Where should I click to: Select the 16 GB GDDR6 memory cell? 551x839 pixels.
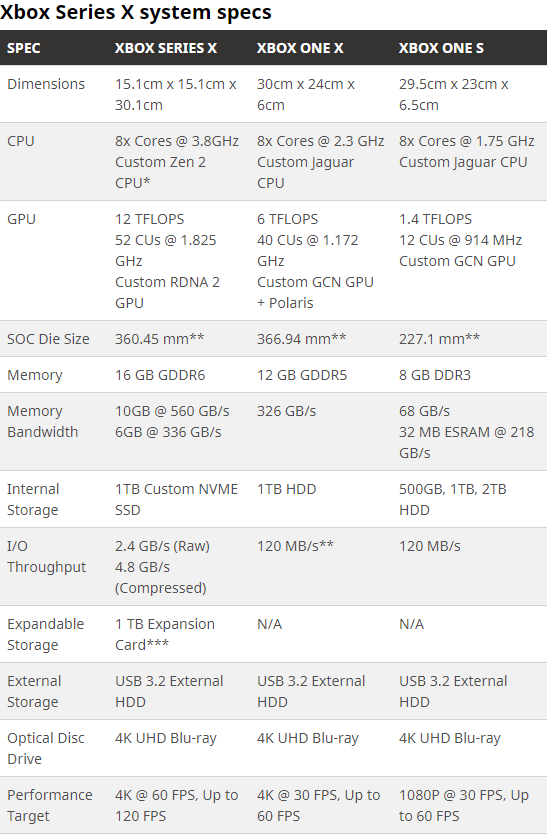coord(160,375)
